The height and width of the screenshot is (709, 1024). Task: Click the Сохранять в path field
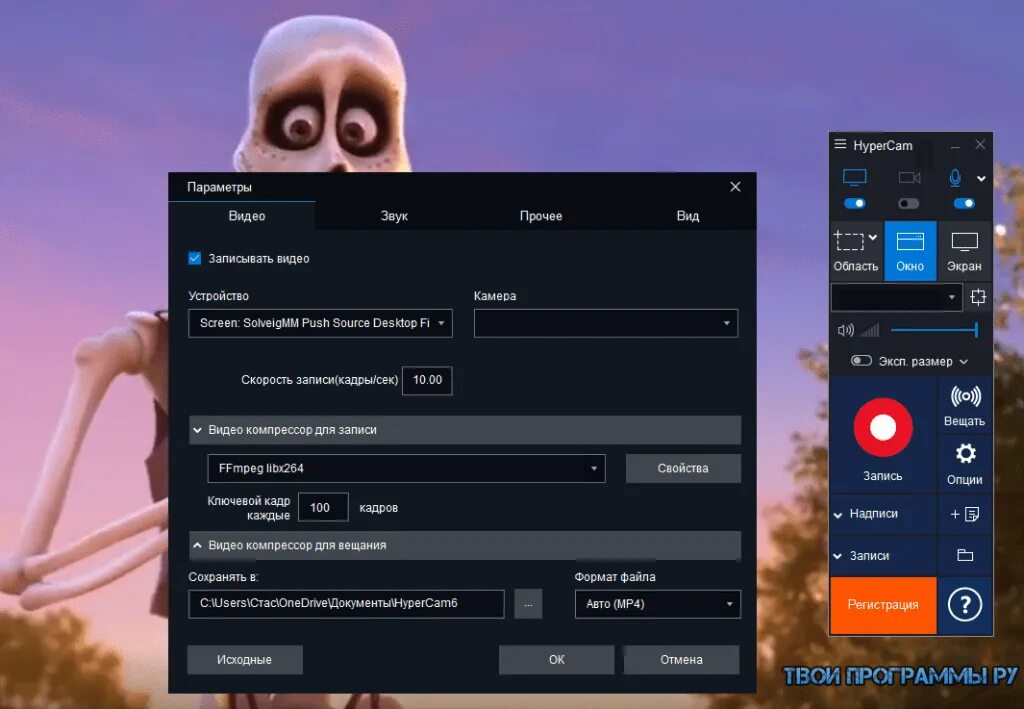click(346, 604)
